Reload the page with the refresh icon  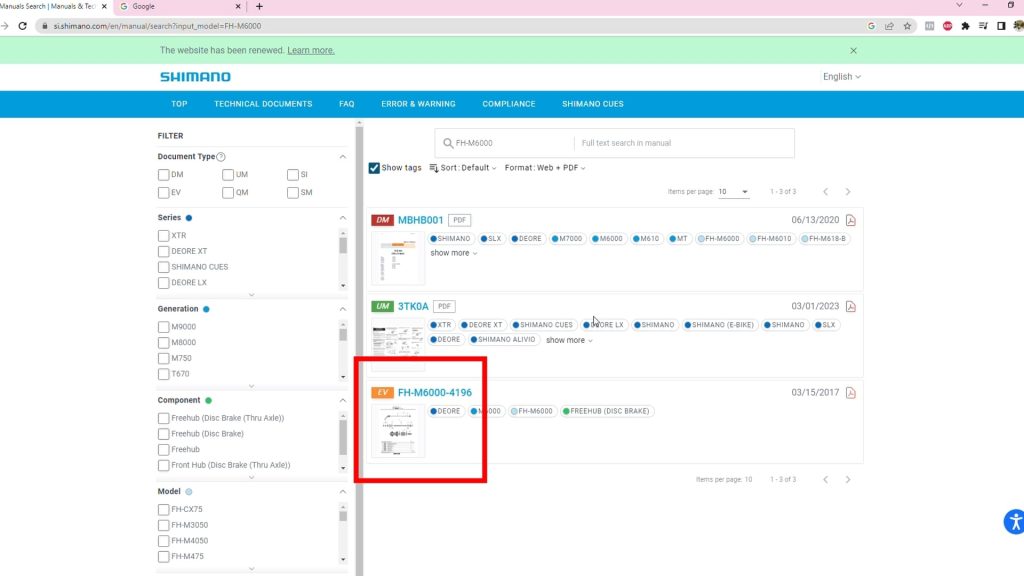22,26
